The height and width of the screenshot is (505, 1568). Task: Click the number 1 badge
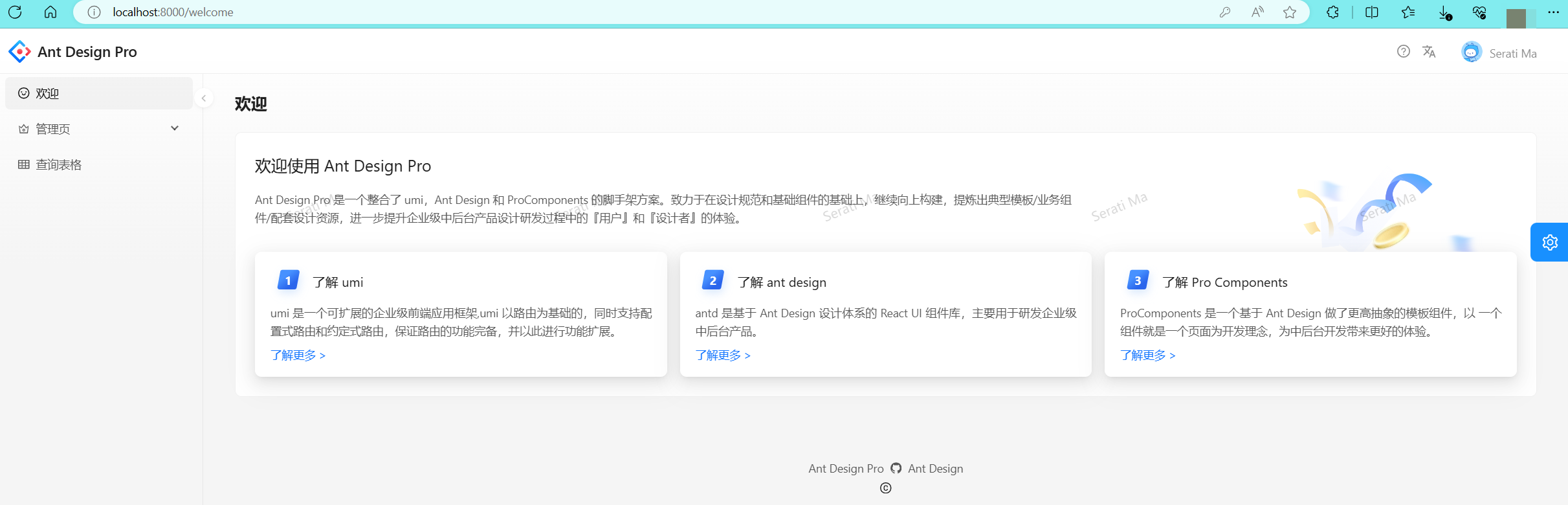[x=288, y=280]
